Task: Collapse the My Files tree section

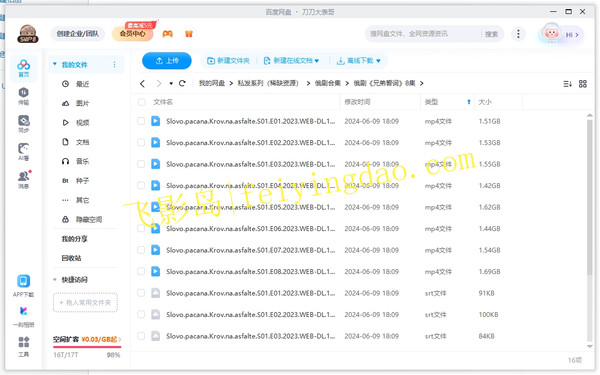Action: pyautogui.click(x=55, y=64)
